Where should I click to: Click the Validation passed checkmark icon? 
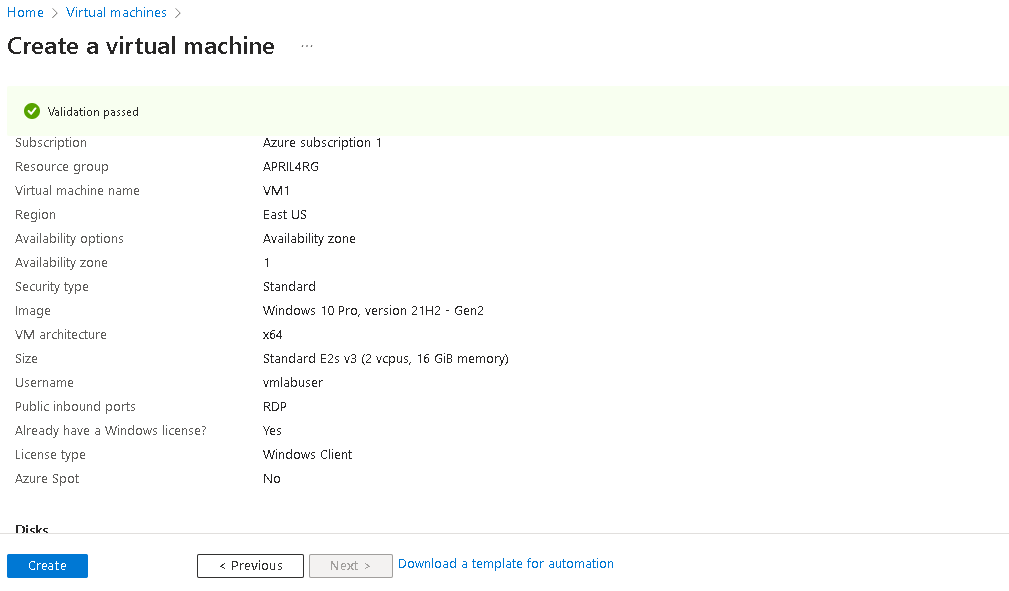(x=31, y=111)
